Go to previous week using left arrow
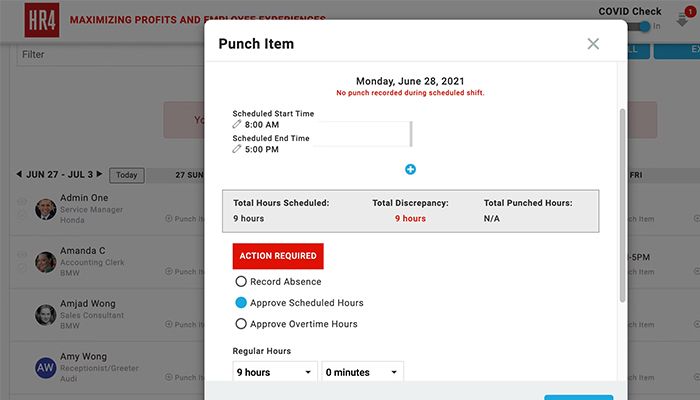The width and height of the screenshot is (700, 400). coord(19,175)
